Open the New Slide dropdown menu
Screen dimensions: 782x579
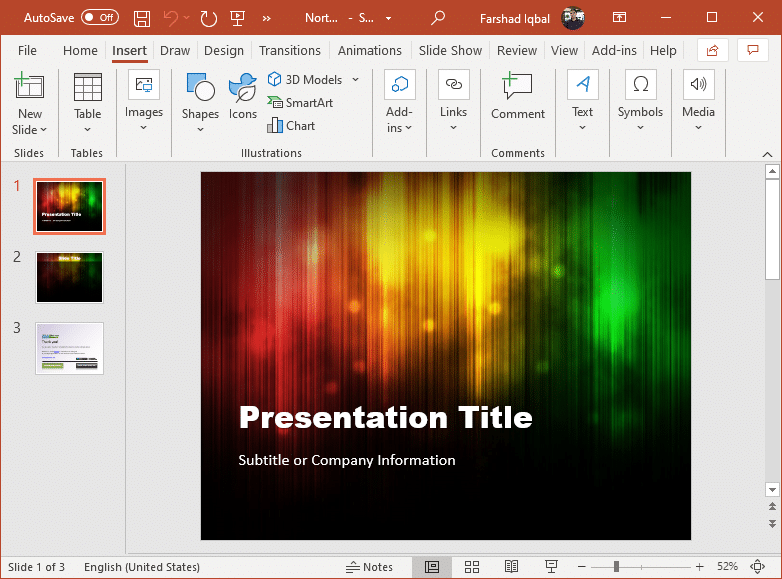(29, 122)
